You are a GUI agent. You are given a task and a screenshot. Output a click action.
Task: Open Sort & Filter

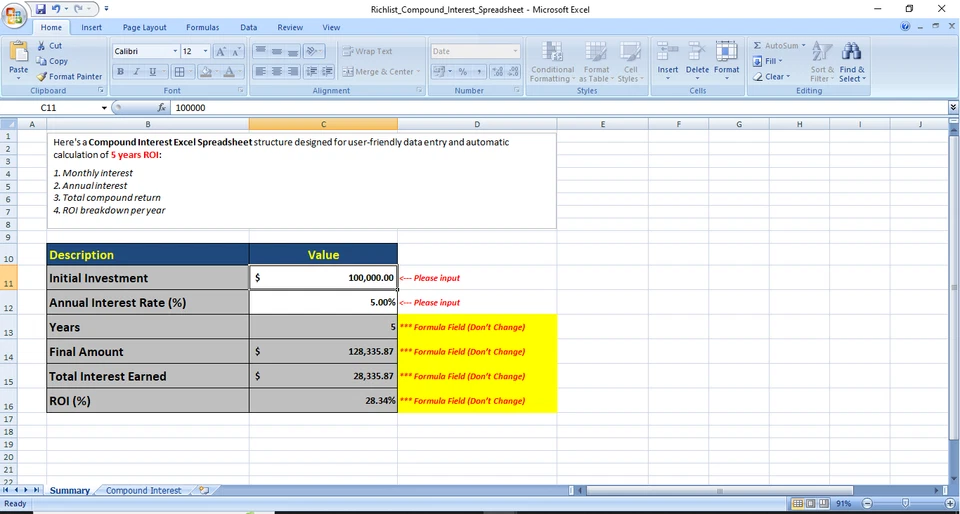click(x=822, y=62)
